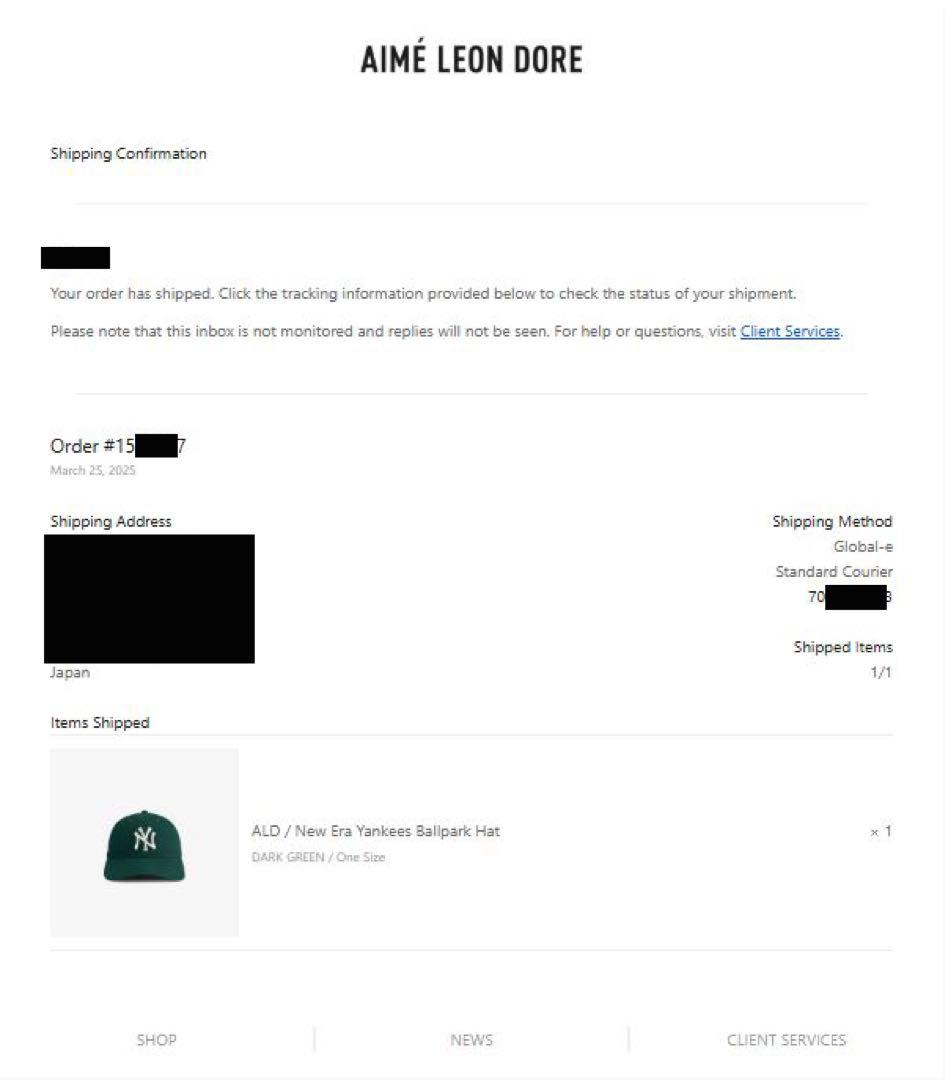
Task: Open the Client Services link in the message
Action: pyautogui.click(x=790, y=331)
